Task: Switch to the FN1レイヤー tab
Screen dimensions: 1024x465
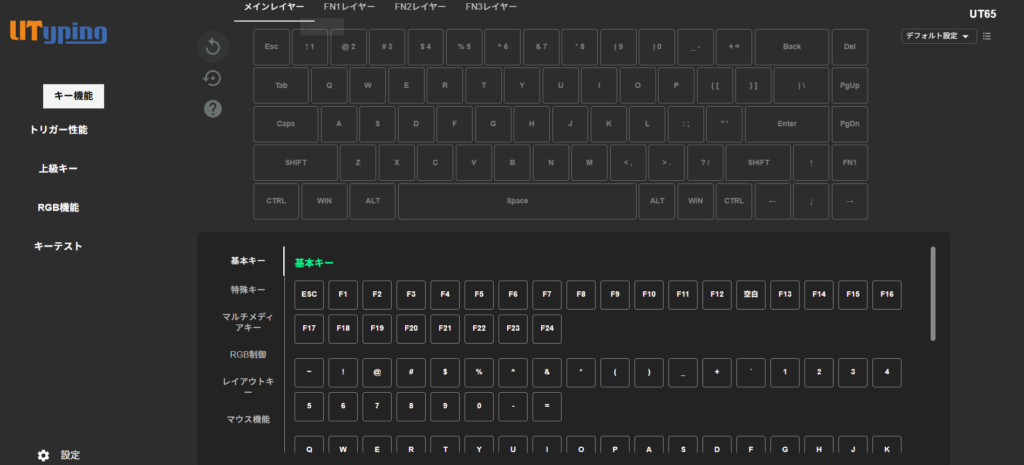Action: pyautogui.click(x=349, y=7)
